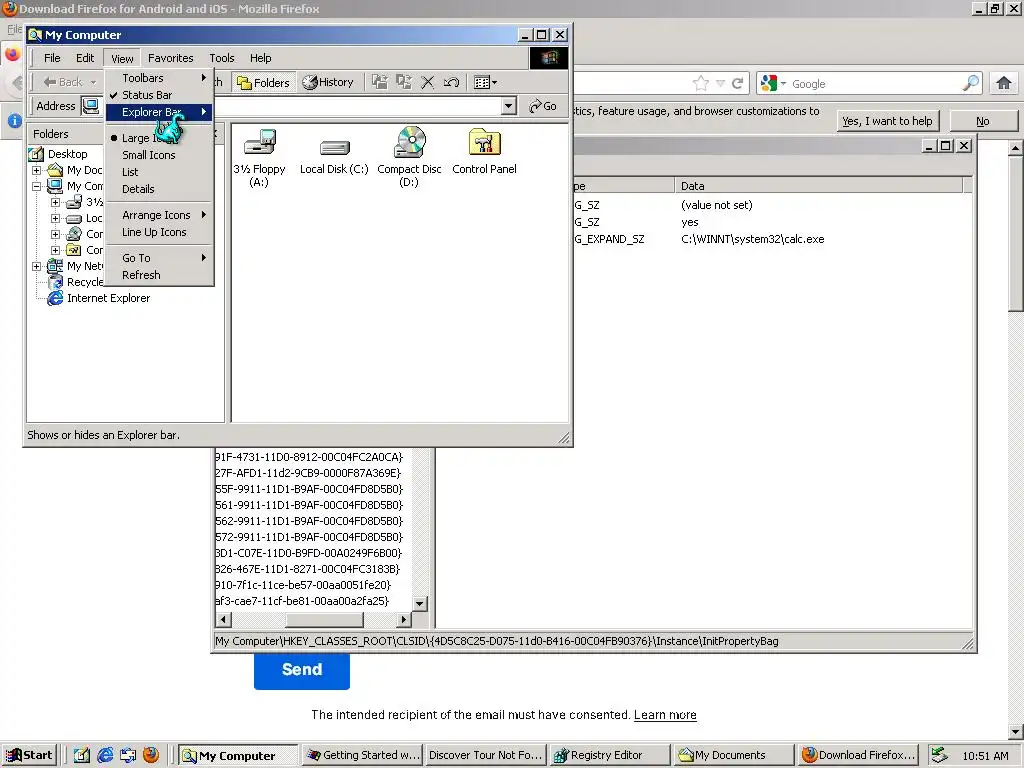Click the Google search magnifier icon
Screen dimensions: 1024x768
pos(971,83)
